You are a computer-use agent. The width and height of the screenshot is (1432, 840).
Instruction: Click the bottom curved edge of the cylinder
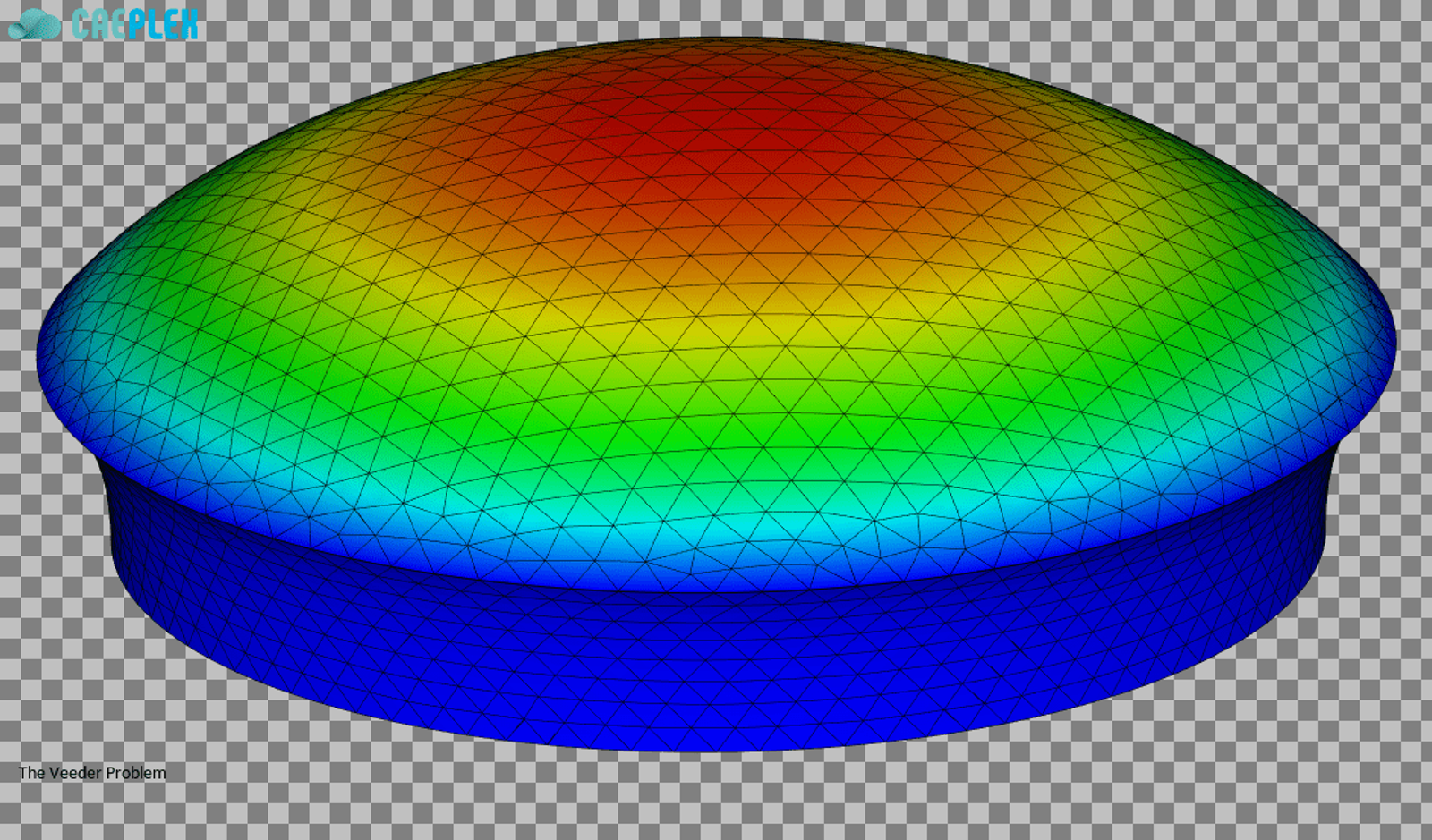tap(716, 751)
